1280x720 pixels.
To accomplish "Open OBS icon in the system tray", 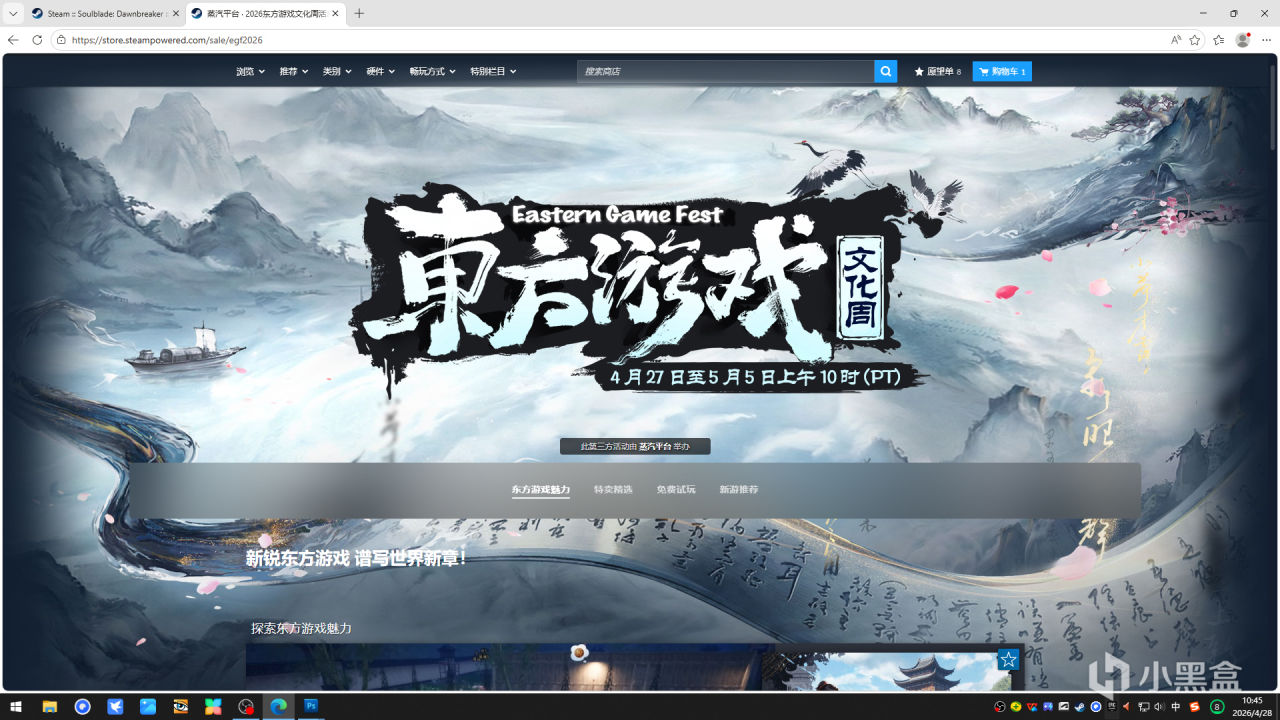I will [x=1000, y=707].
